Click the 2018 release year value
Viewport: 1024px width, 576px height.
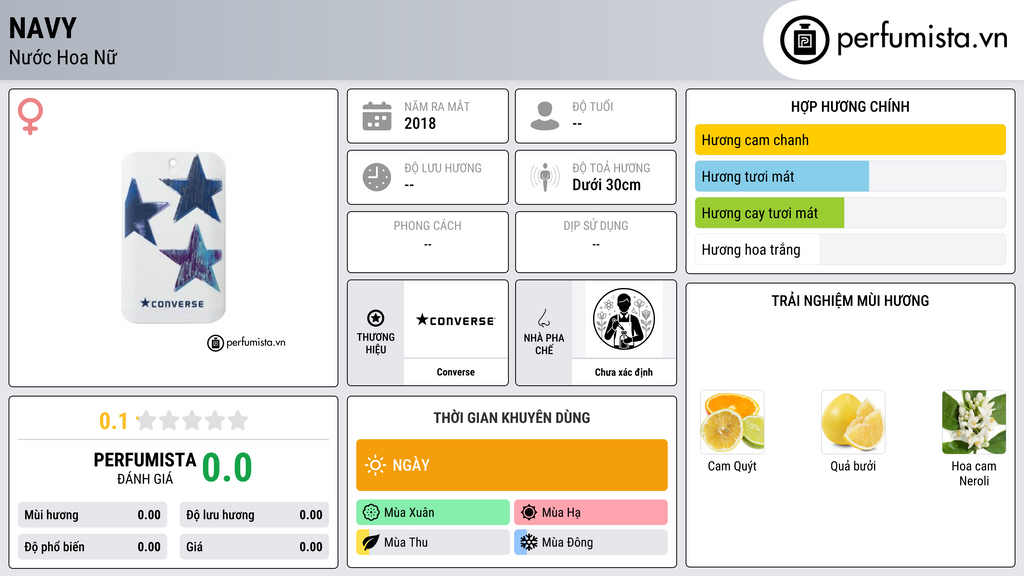[420, 123]
